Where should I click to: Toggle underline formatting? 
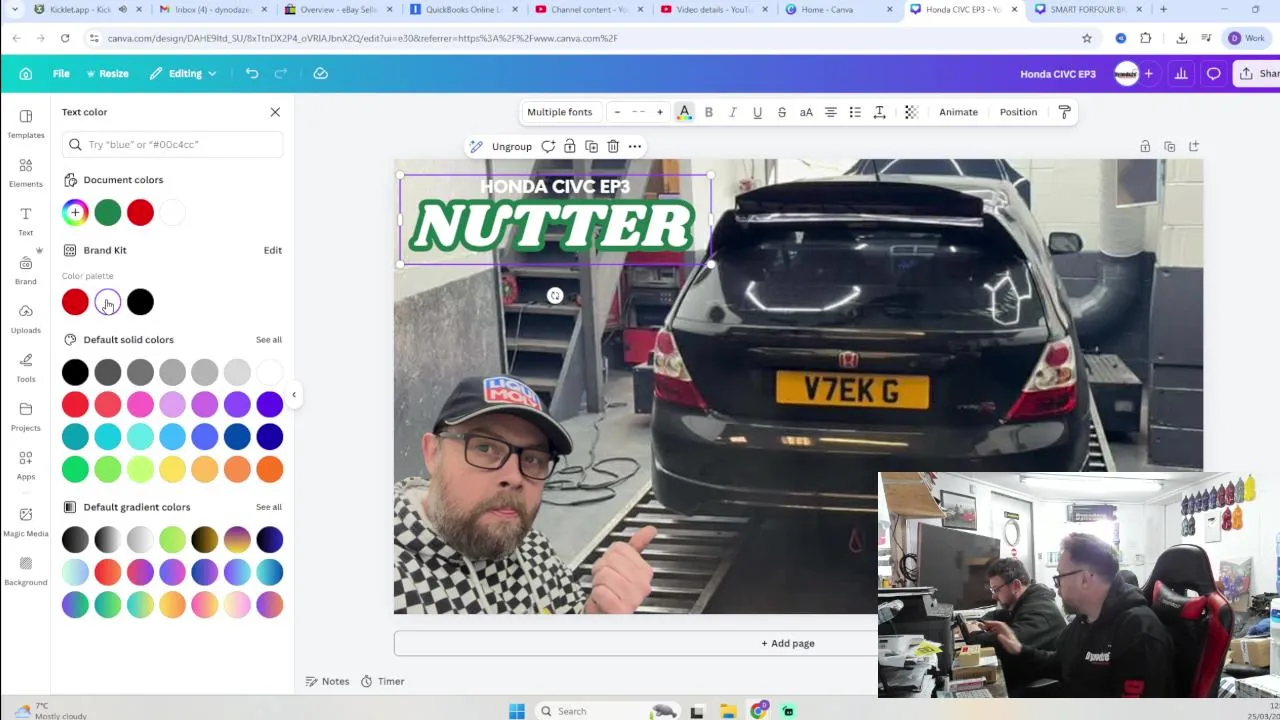757,112
